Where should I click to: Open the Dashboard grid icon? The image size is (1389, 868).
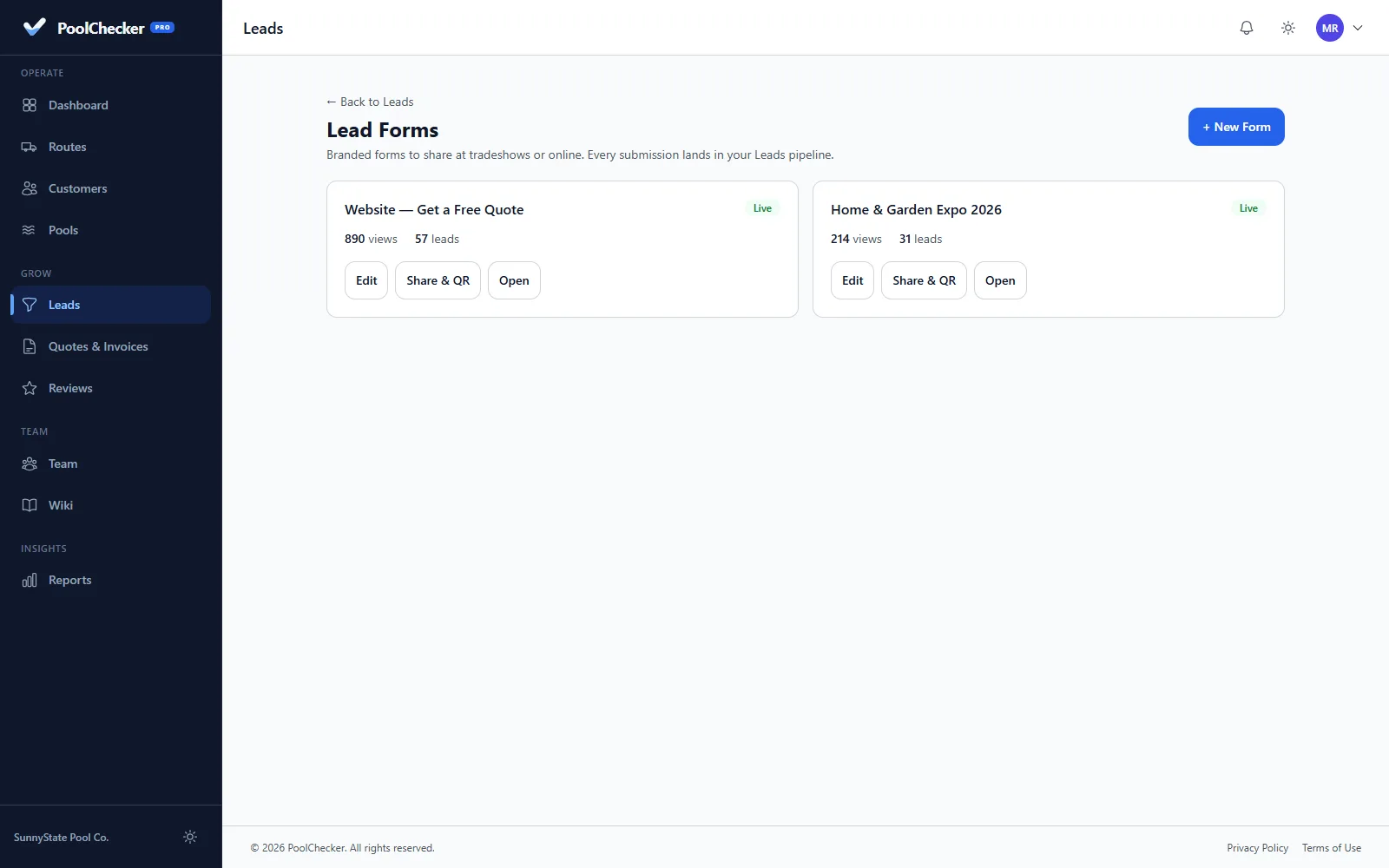pos(30,105)
